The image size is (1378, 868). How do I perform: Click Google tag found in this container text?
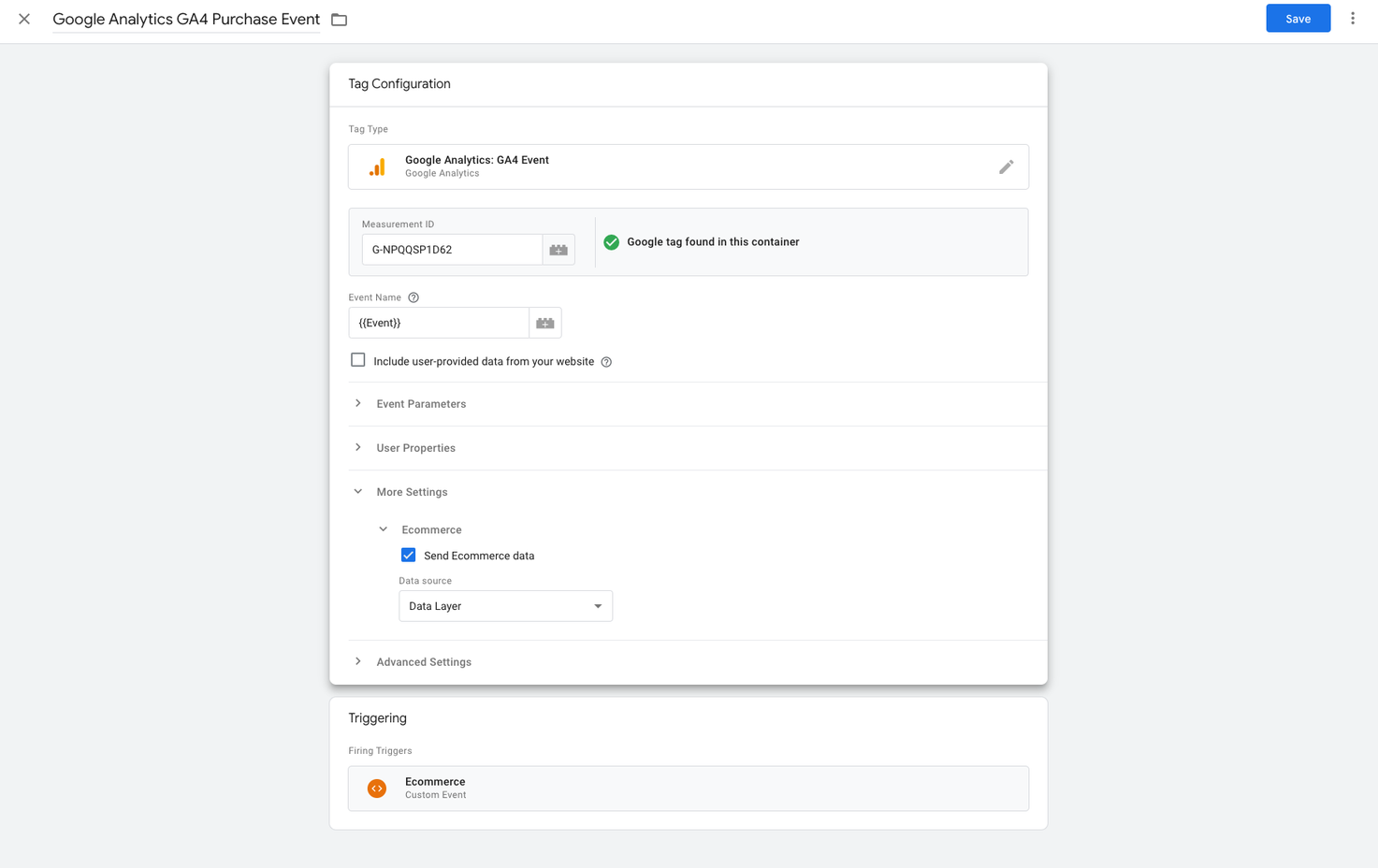pos(713,242)
